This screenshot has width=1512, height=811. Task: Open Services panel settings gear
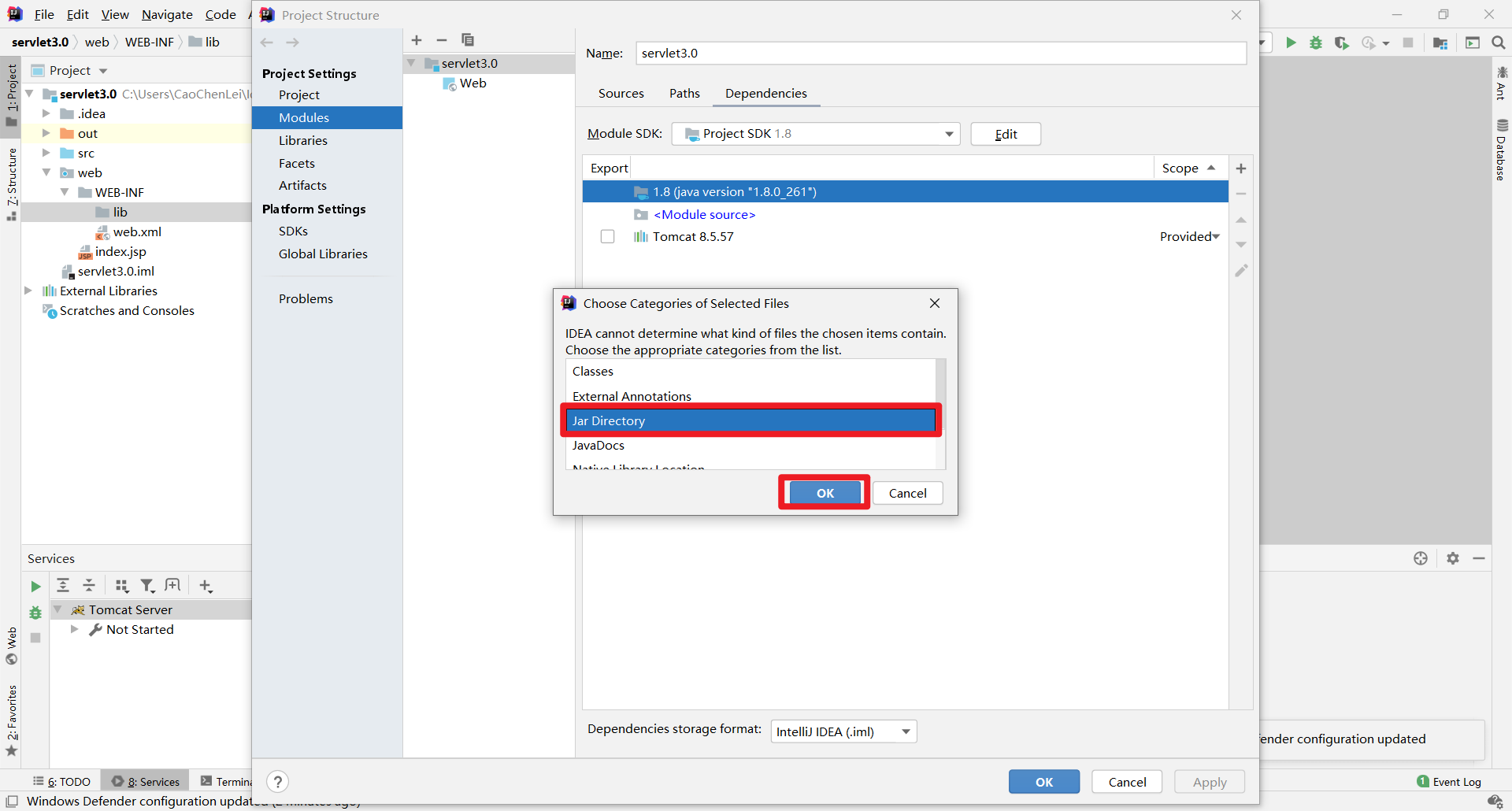click(x=1453, y=558)
